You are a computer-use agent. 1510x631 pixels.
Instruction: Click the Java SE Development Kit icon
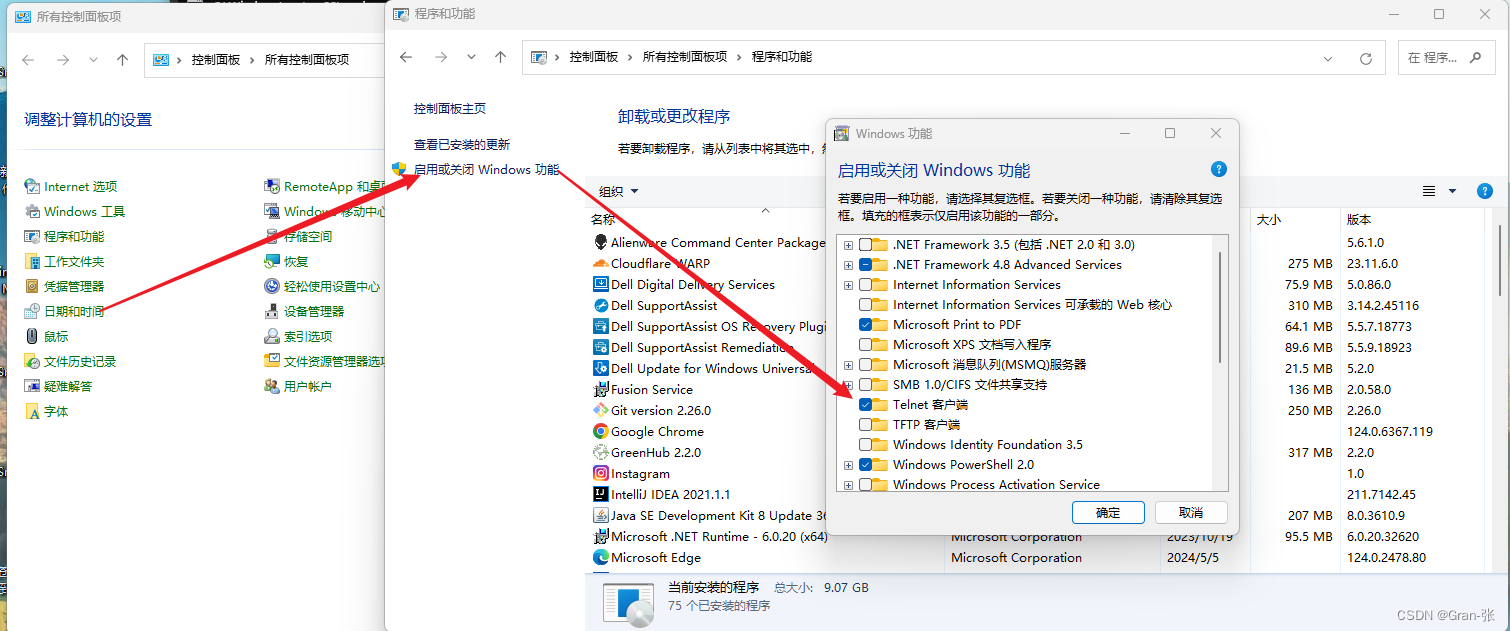(x=601, y=515)
